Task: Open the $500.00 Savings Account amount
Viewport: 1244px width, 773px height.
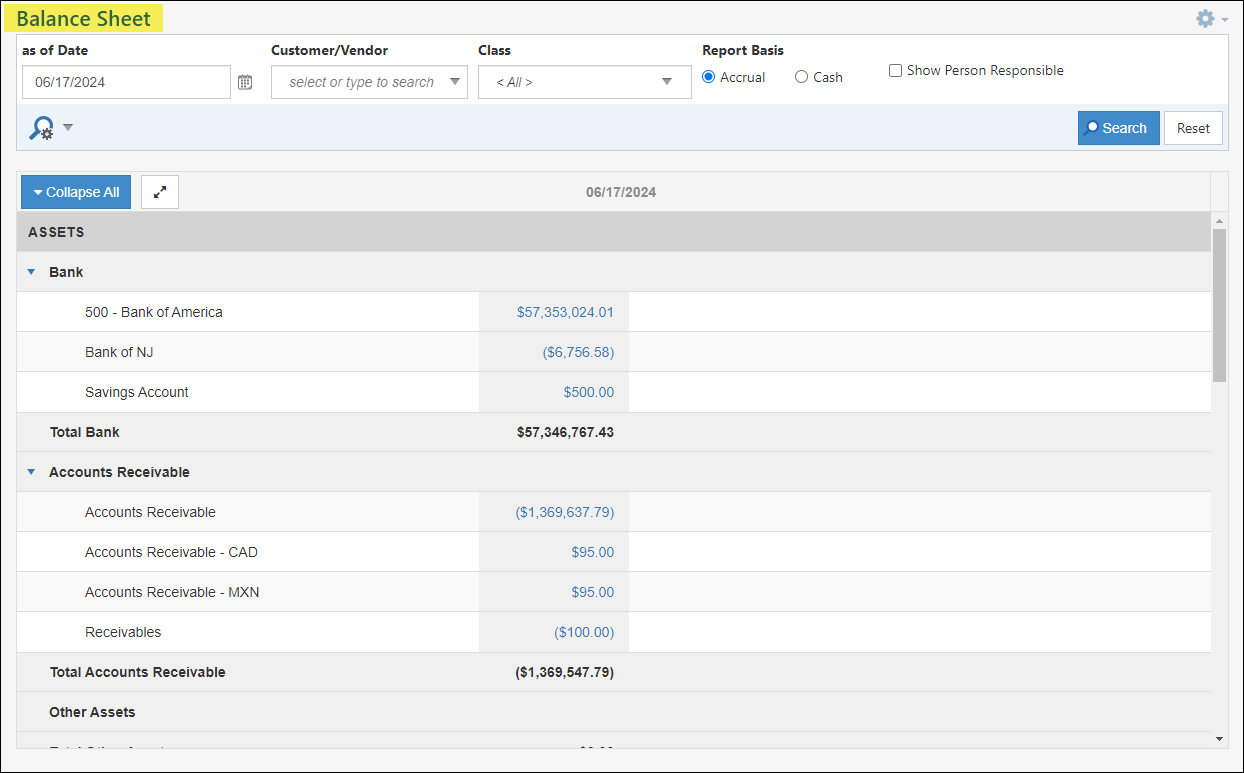Action: coord(589,392)
